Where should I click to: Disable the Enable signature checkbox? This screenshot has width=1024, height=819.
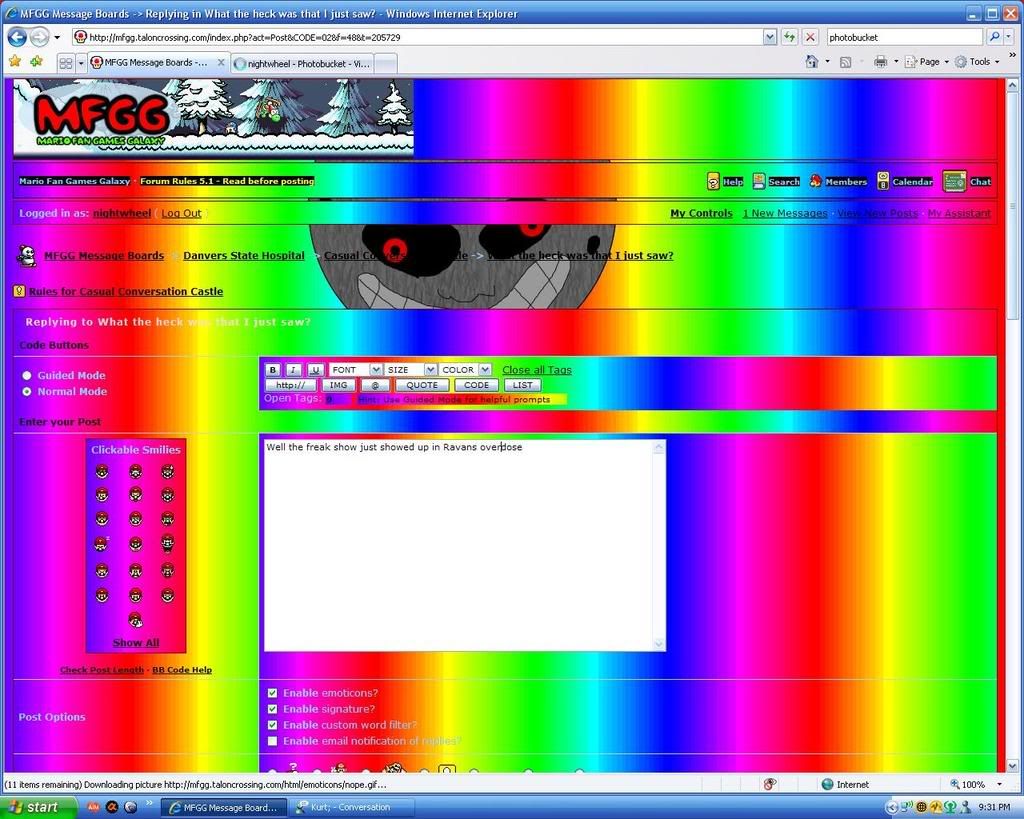[272, 708]
